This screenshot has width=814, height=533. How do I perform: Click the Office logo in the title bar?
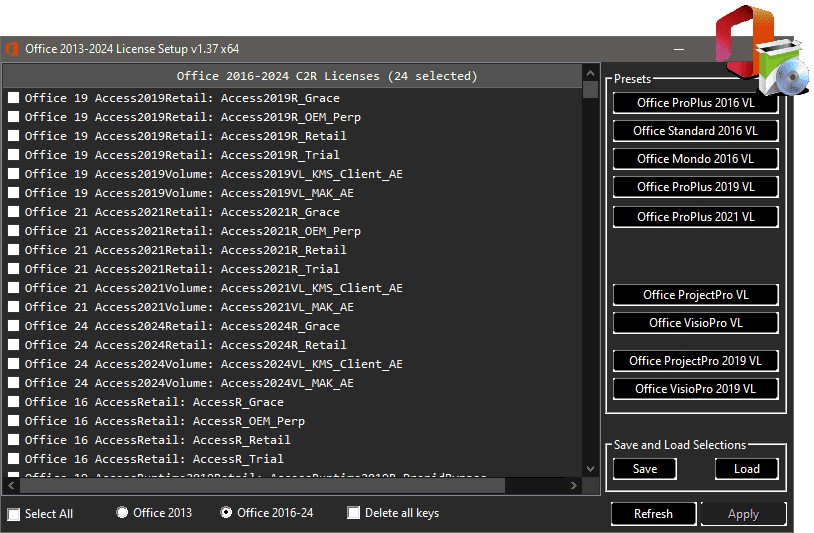[12, 49]
